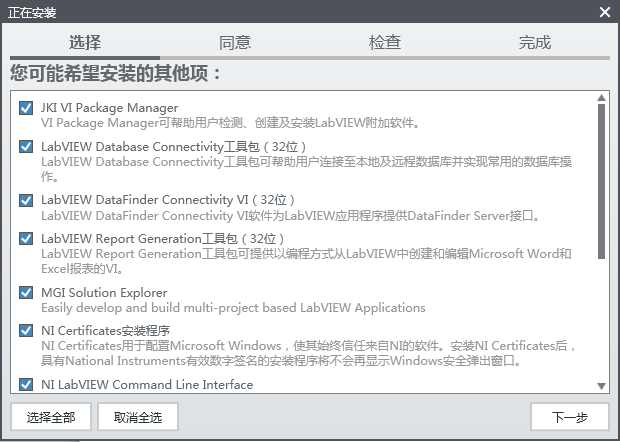Select the 完成 step tab
The height and width of the screenshot is (442, 620).
[x=535, y=42]
